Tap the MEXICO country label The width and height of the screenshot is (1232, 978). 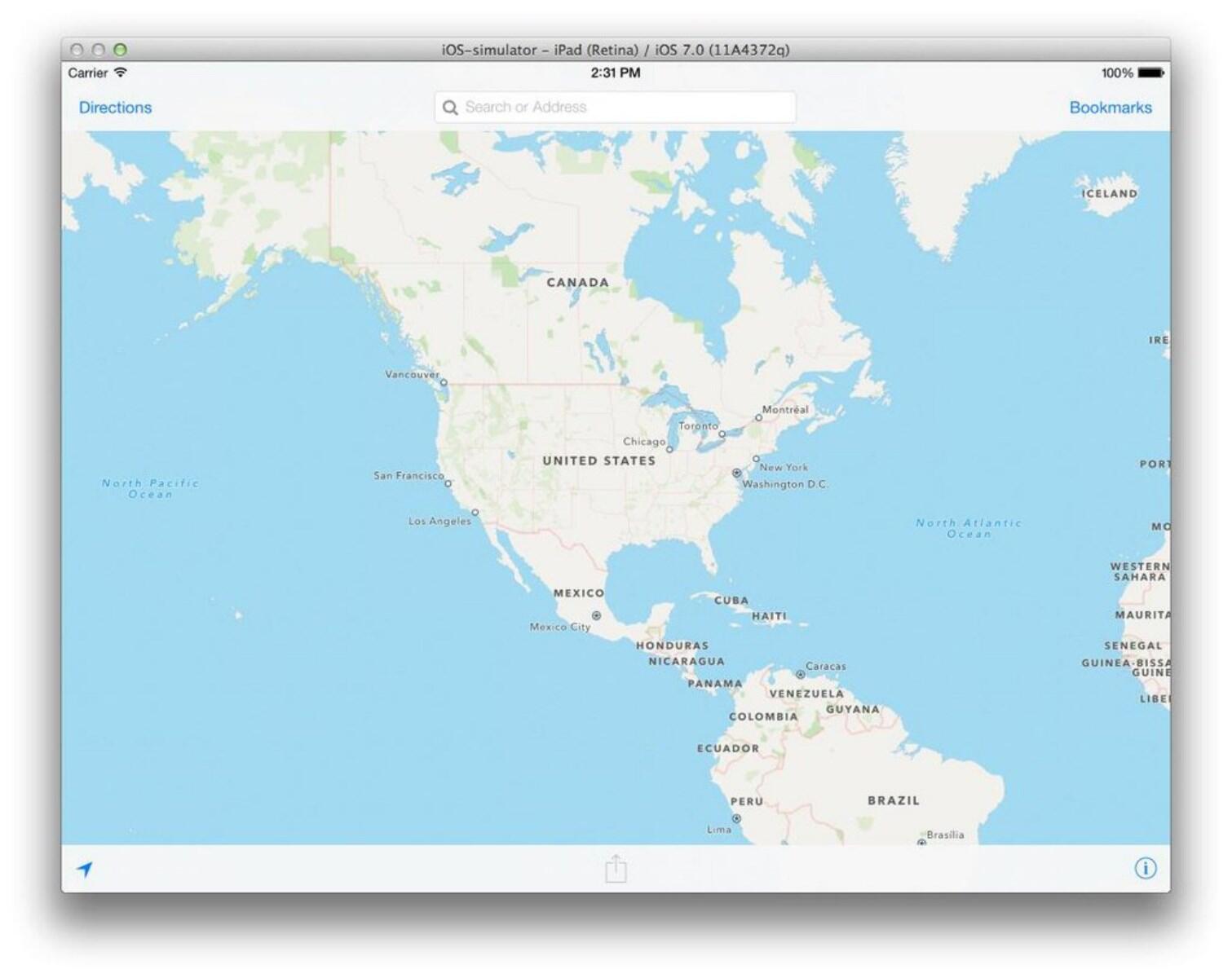click(579, 593)
